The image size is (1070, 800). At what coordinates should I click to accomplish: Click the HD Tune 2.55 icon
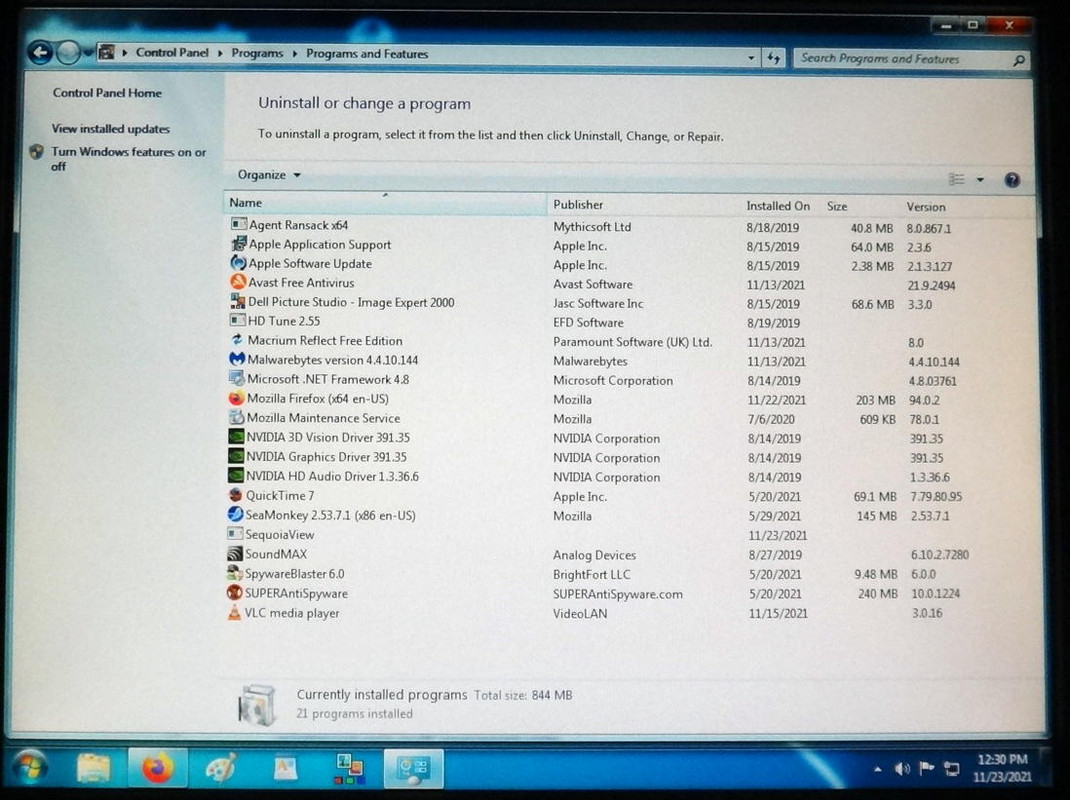pyautogui.click(x=237, y=320)
